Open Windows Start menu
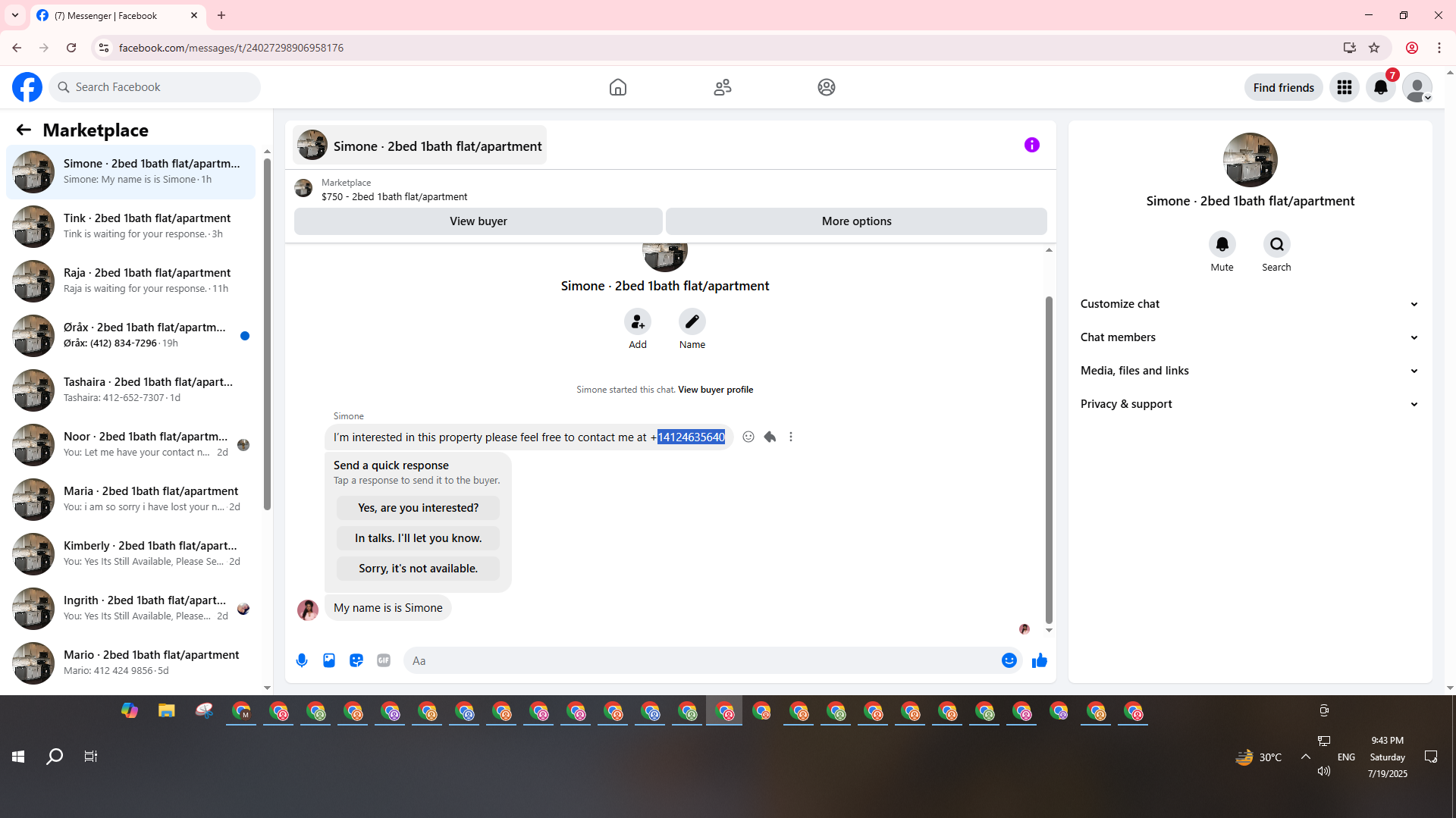This screenshot has height=818, width=1456. coord(18,756)
